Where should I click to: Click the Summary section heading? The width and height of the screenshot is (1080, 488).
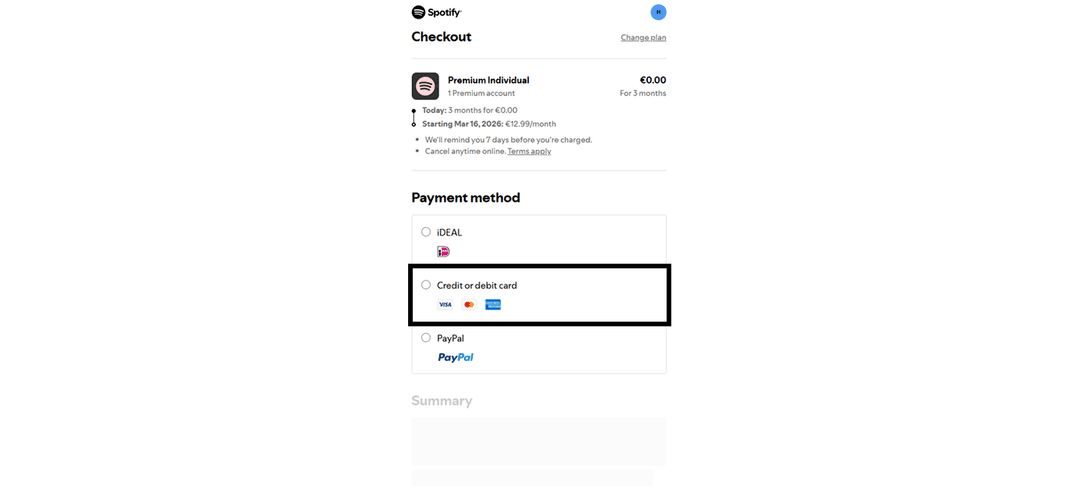pos(442,401)
